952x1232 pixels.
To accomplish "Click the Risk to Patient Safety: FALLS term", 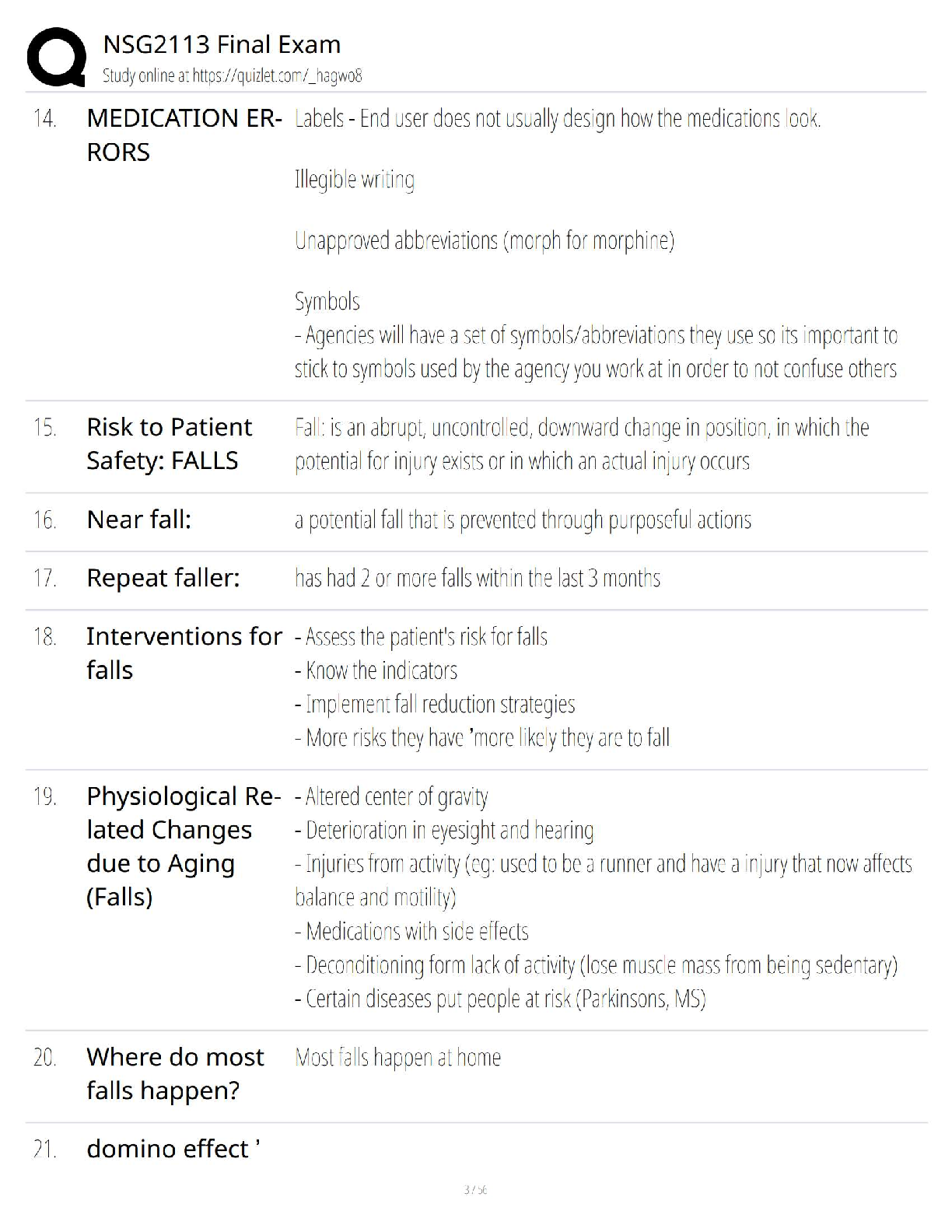I will pyautogui.click(x=169, y=443).
